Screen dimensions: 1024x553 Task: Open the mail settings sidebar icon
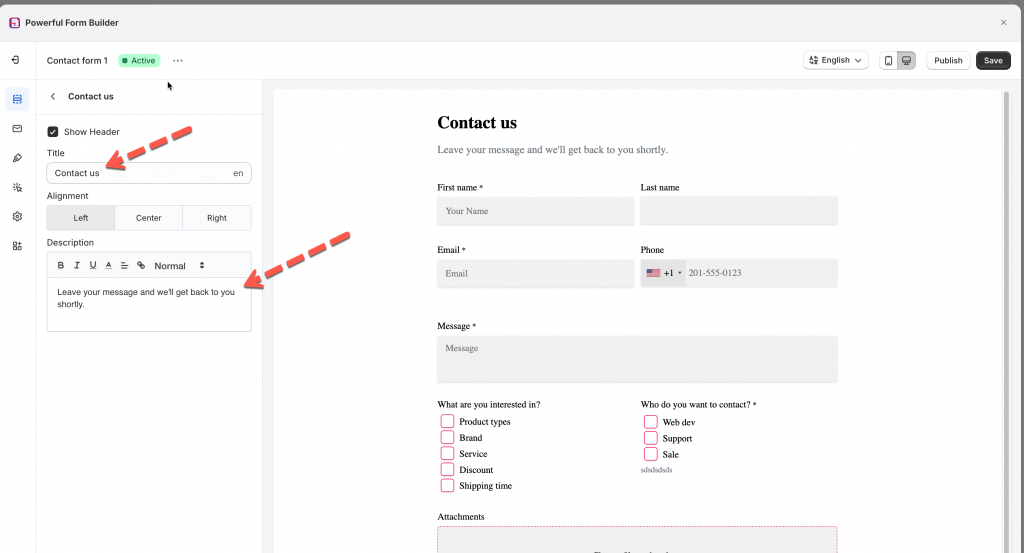pyautogui.click(x=17, y=128)
